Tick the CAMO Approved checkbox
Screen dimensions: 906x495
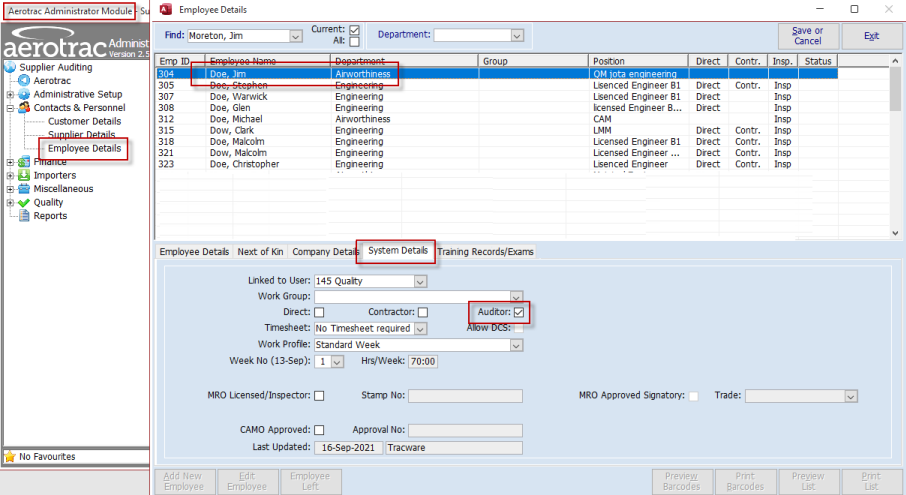(319, 430)
